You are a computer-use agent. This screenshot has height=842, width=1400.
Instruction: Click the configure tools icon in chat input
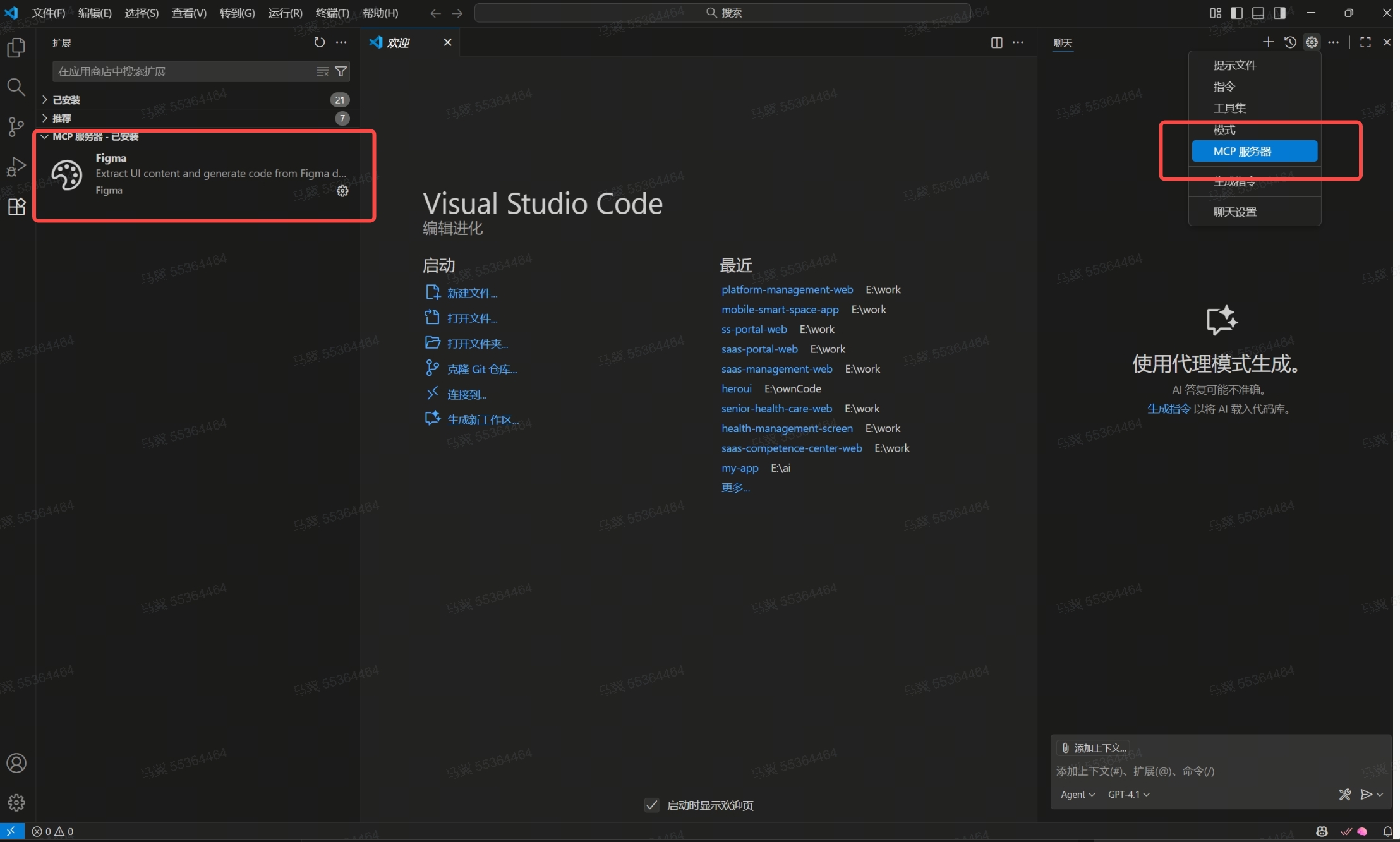tap(1344, 794)
